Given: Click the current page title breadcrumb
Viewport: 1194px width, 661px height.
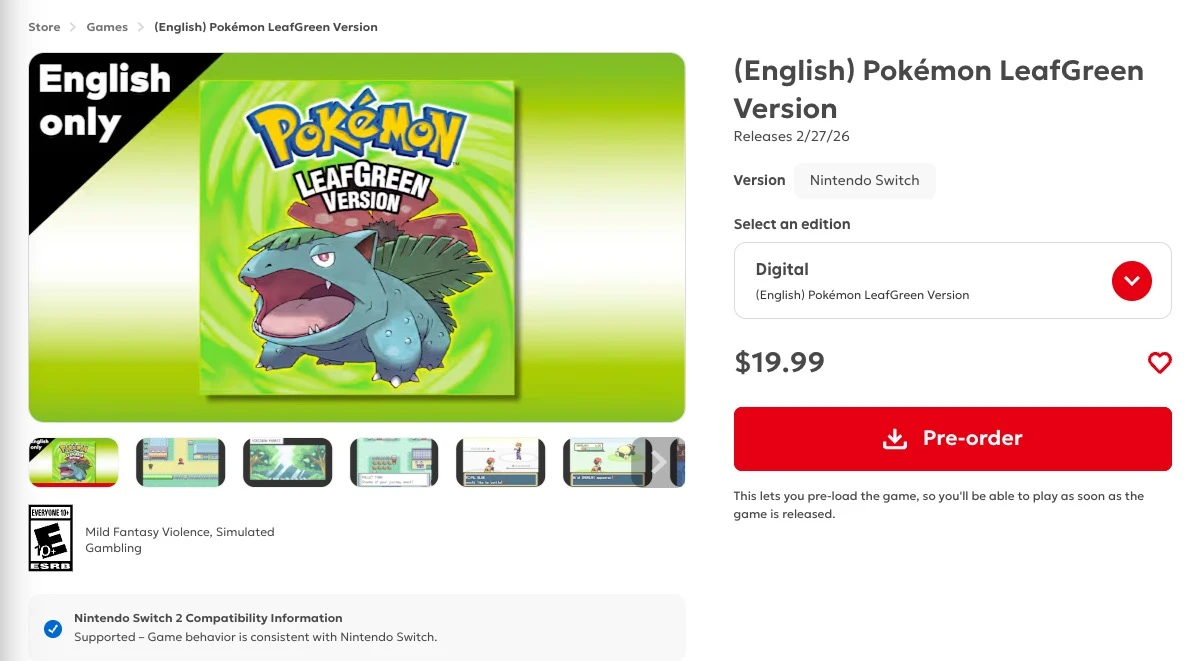Looking at the screenshot, I should click(x=266, y=27).
